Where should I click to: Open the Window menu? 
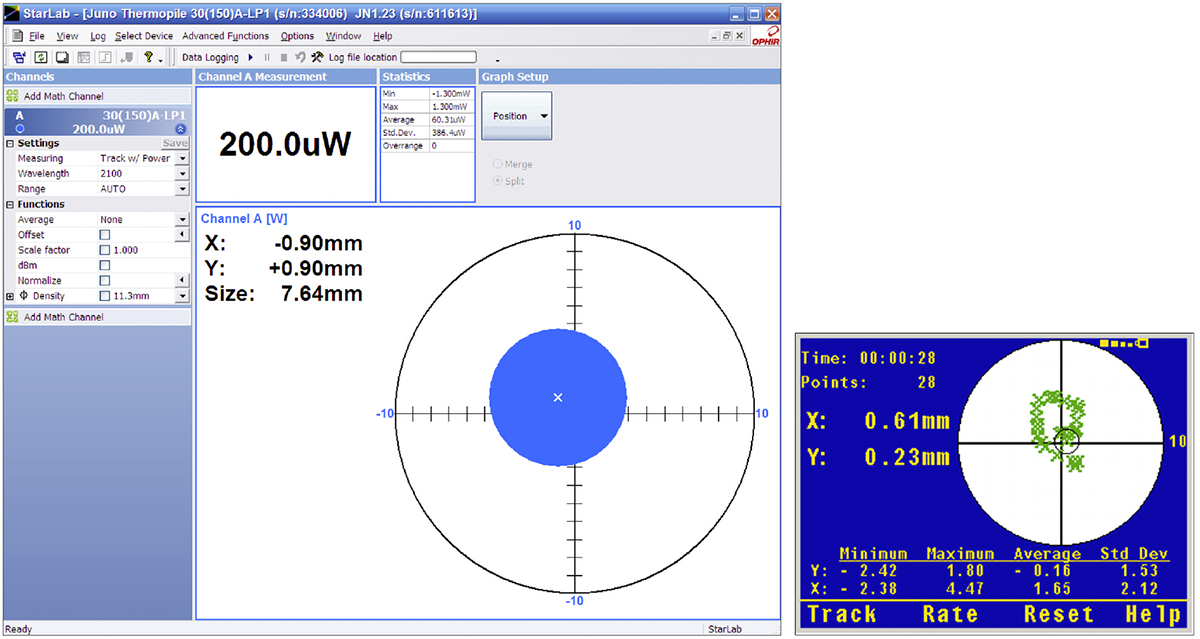(x=343, y=36)
